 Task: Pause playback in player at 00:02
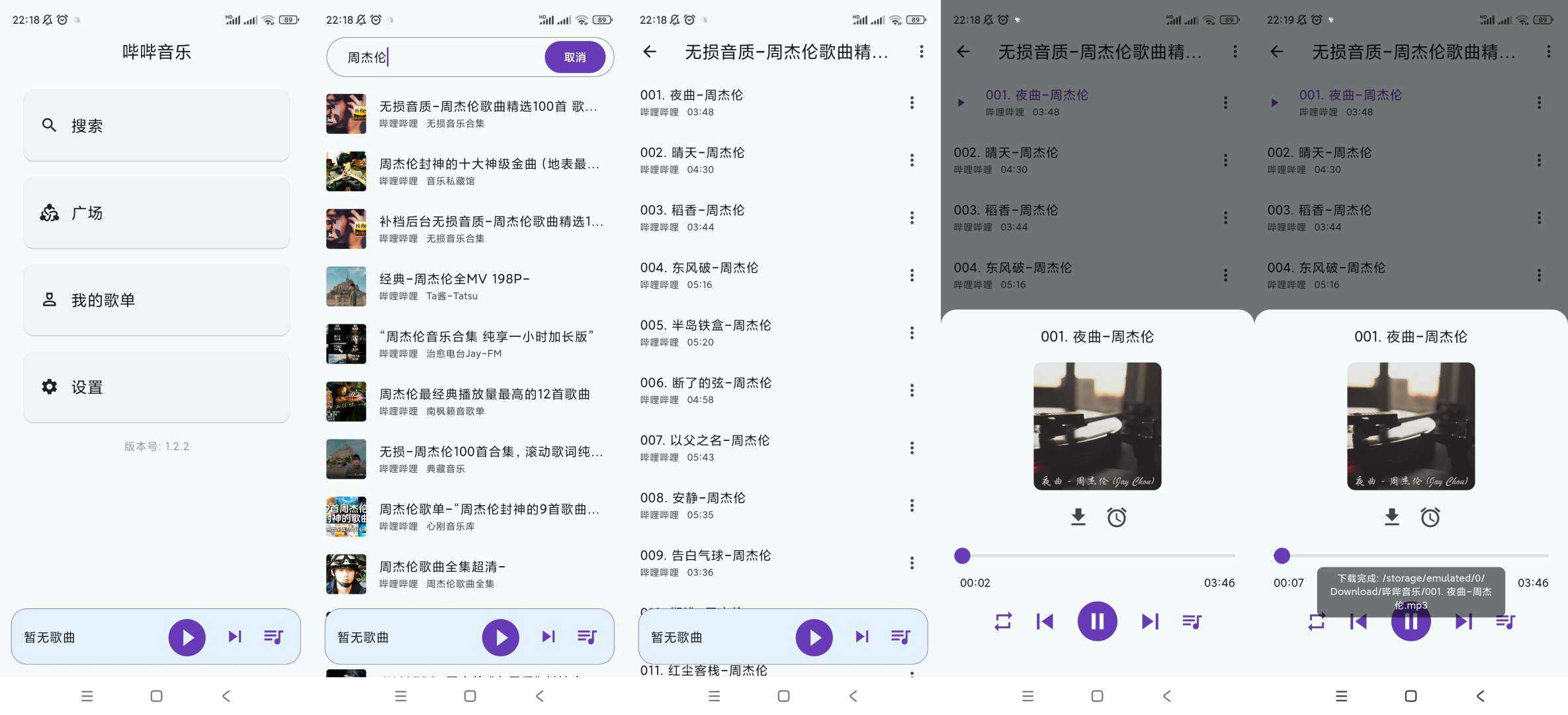click(1098, 622)
